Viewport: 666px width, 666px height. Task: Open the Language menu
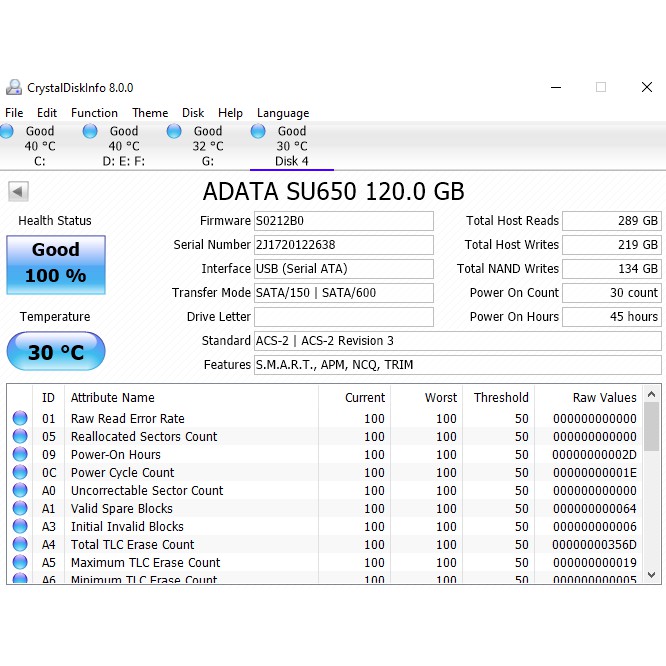pos(283,113)
